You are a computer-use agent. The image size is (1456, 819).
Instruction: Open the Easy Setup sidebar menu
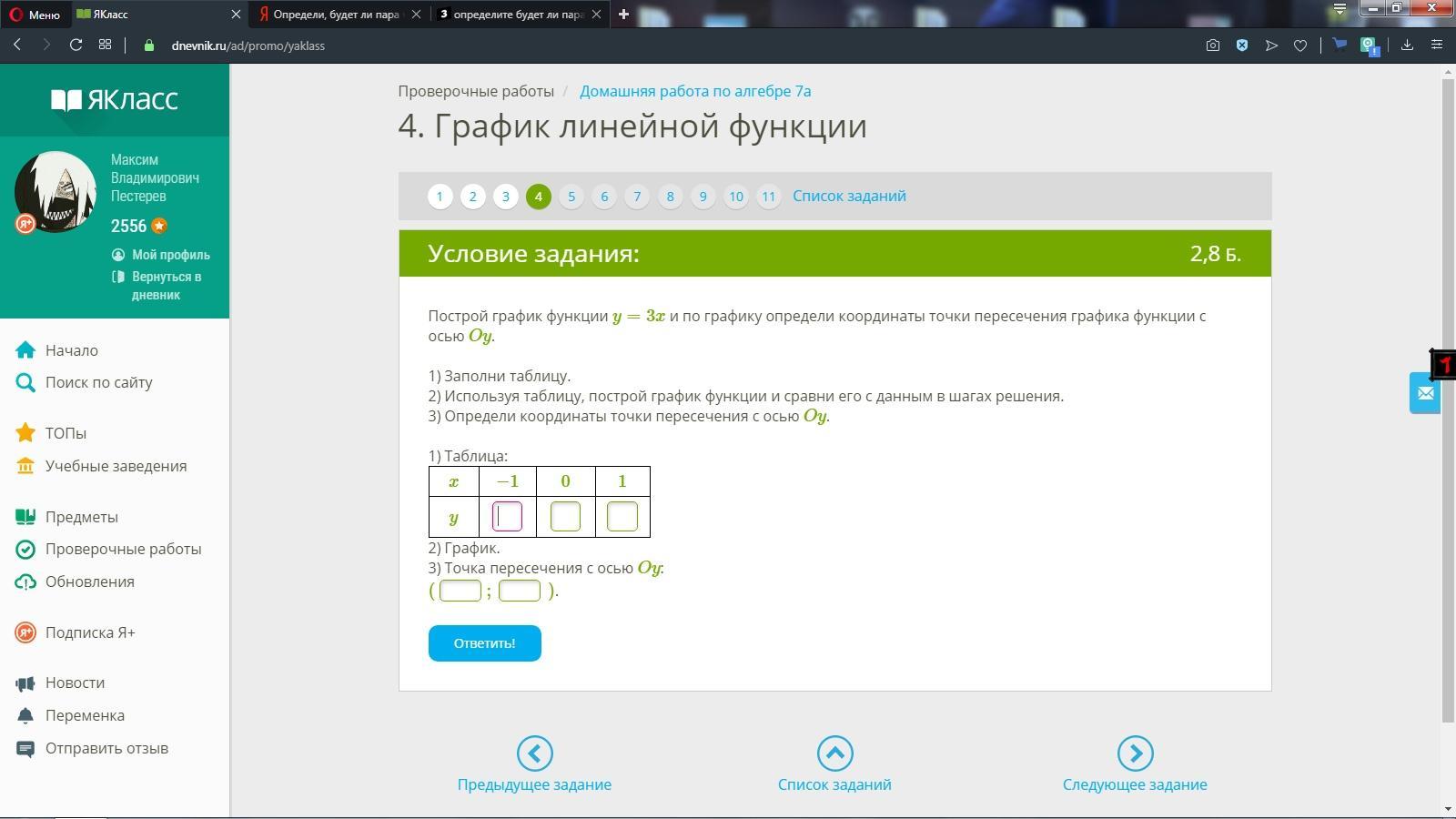[1437, 45]
